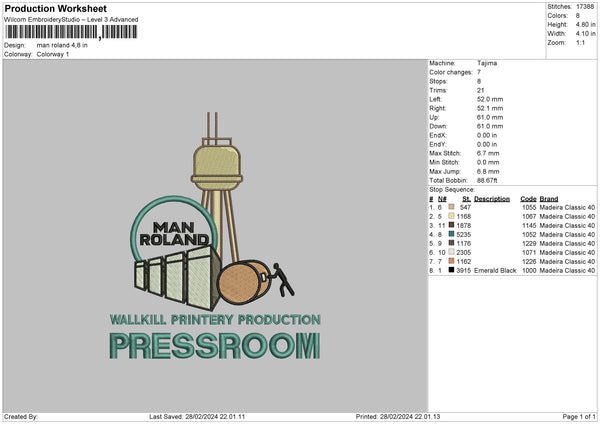Click the Max Jump value 6.8 mm

point(488,171)
